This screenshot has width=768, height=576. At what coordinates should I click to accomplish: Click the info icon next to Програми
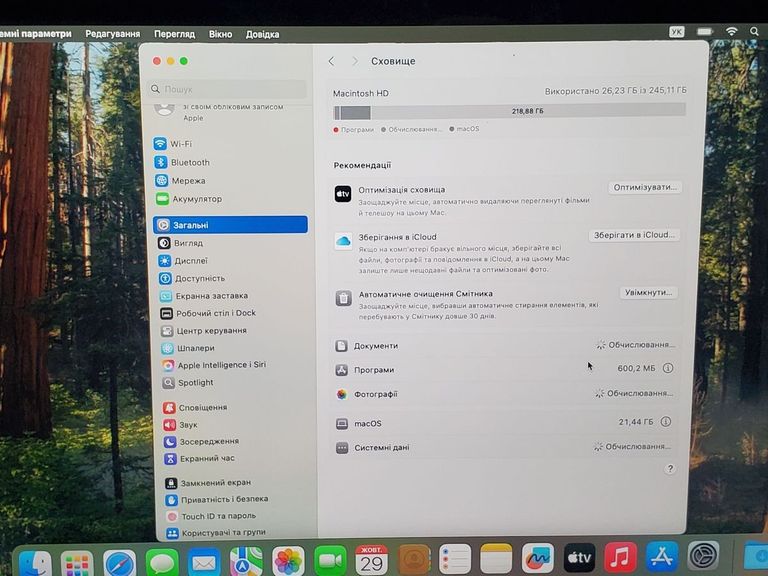668,368
